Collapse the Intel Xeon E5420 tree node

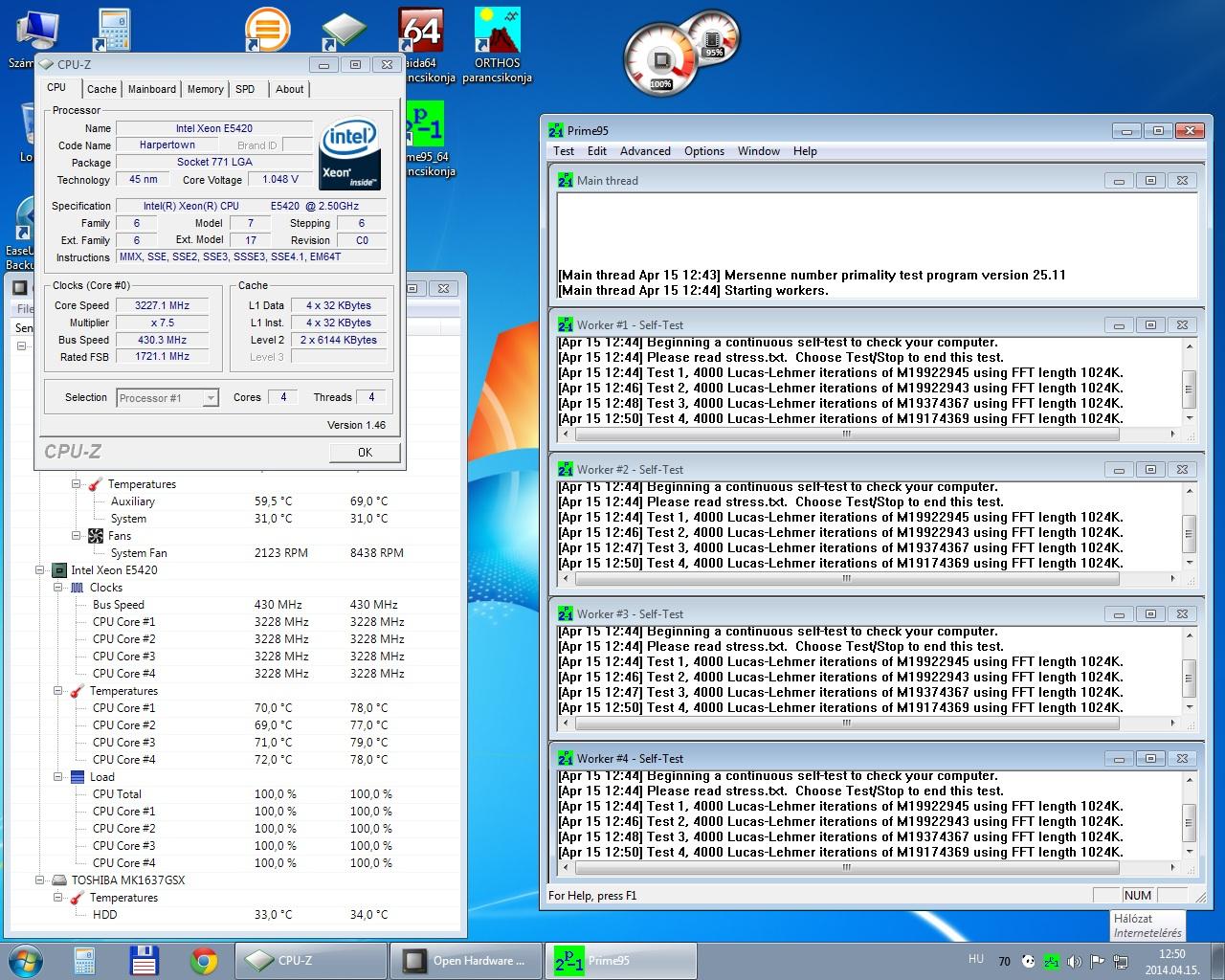tap(40, 570)
